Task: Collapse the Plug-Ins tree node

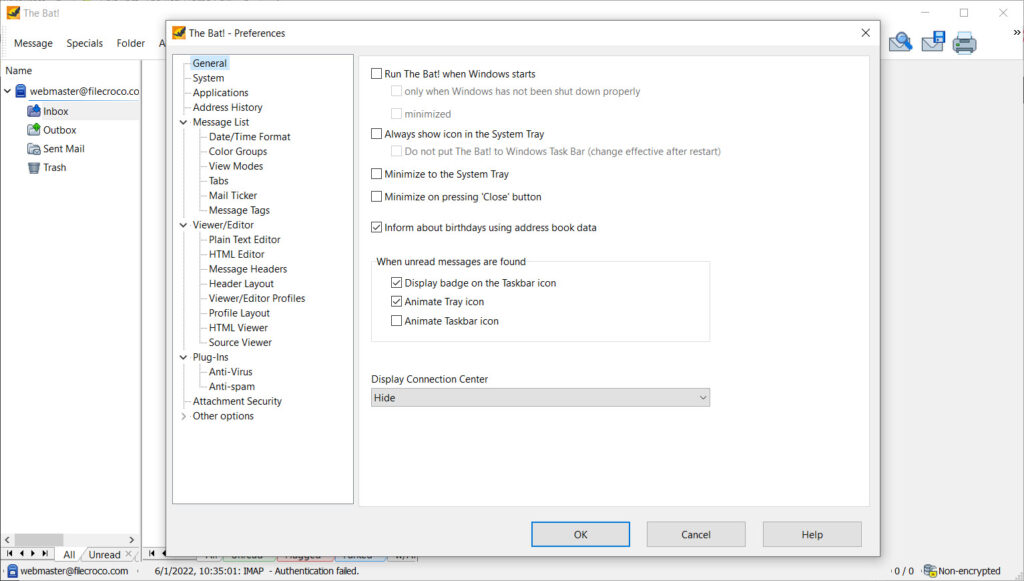Action: click(x=184, y=357)
